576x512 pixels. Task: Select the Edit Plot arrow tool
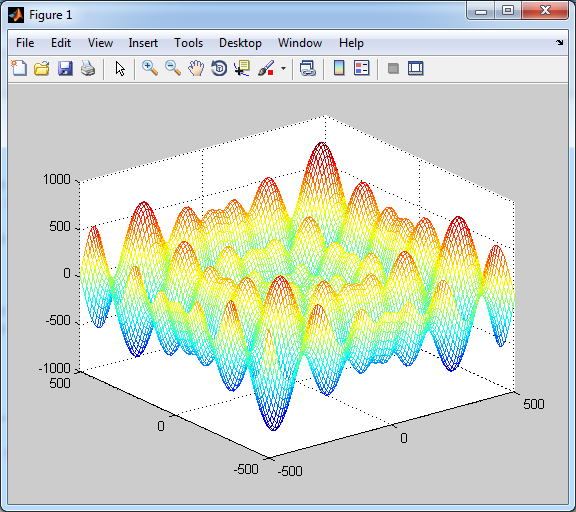click(x=120, y=68)
